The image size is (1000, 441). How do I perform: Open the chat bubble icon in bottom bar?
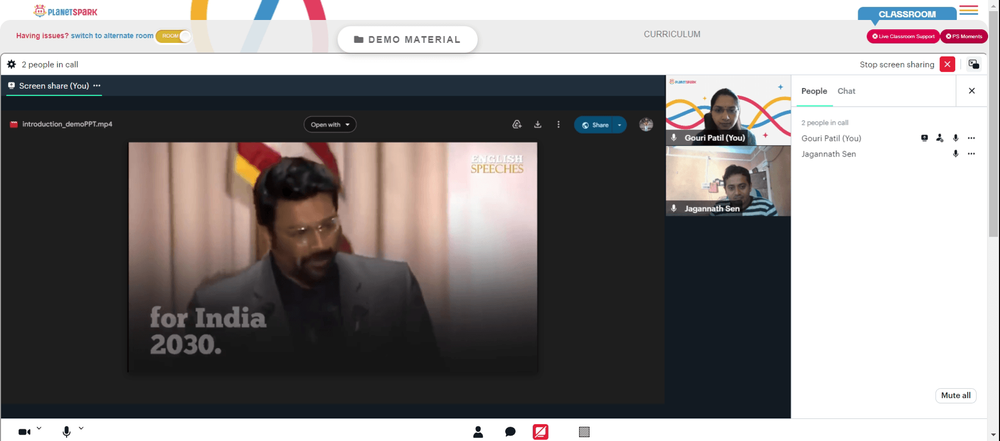pyautogui.click(x=510, y=432)
